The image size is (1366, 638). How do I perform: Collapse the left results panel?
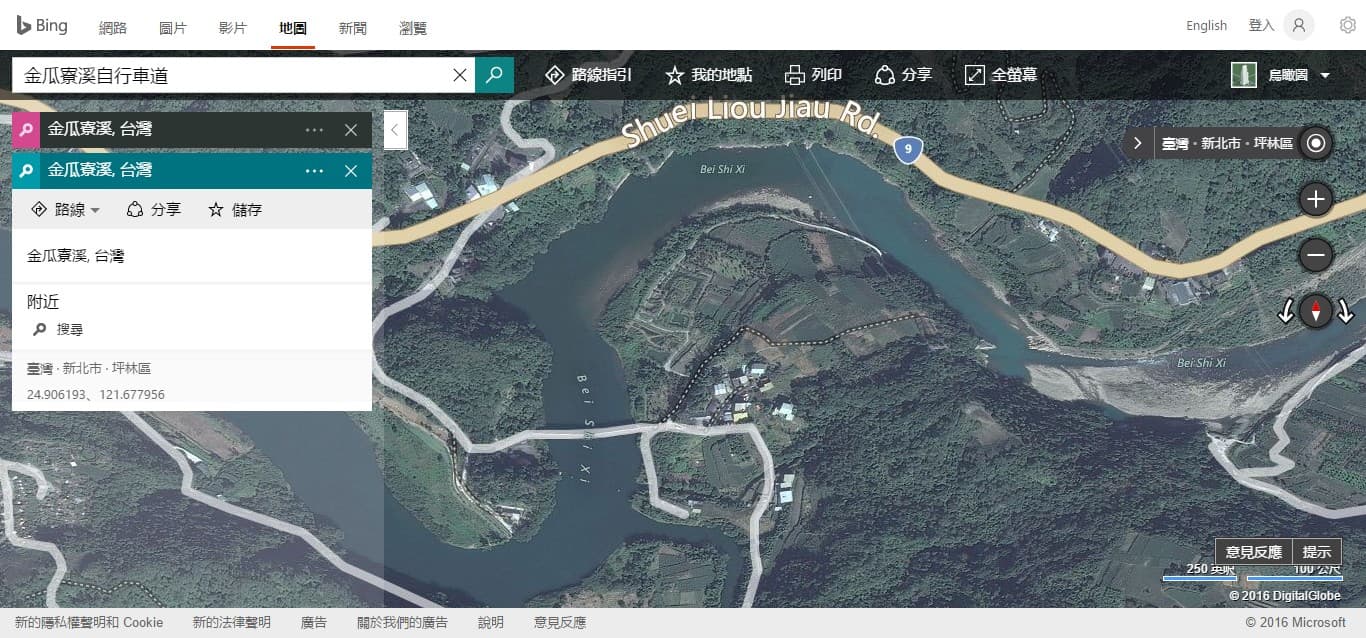(395, 130)
